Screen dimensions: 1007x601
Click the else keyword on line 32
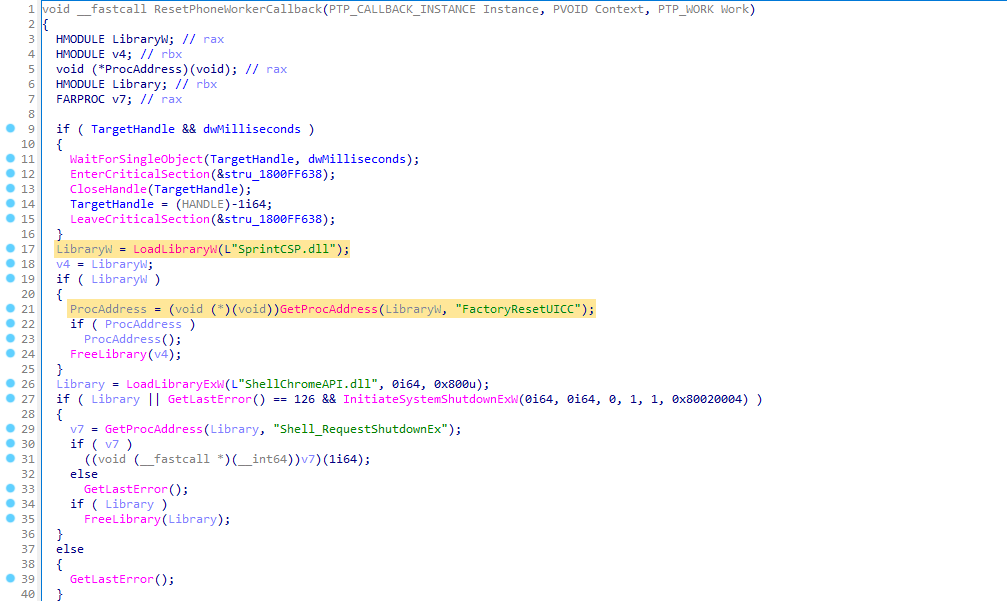pyautogui.click(x=84, y=474)
